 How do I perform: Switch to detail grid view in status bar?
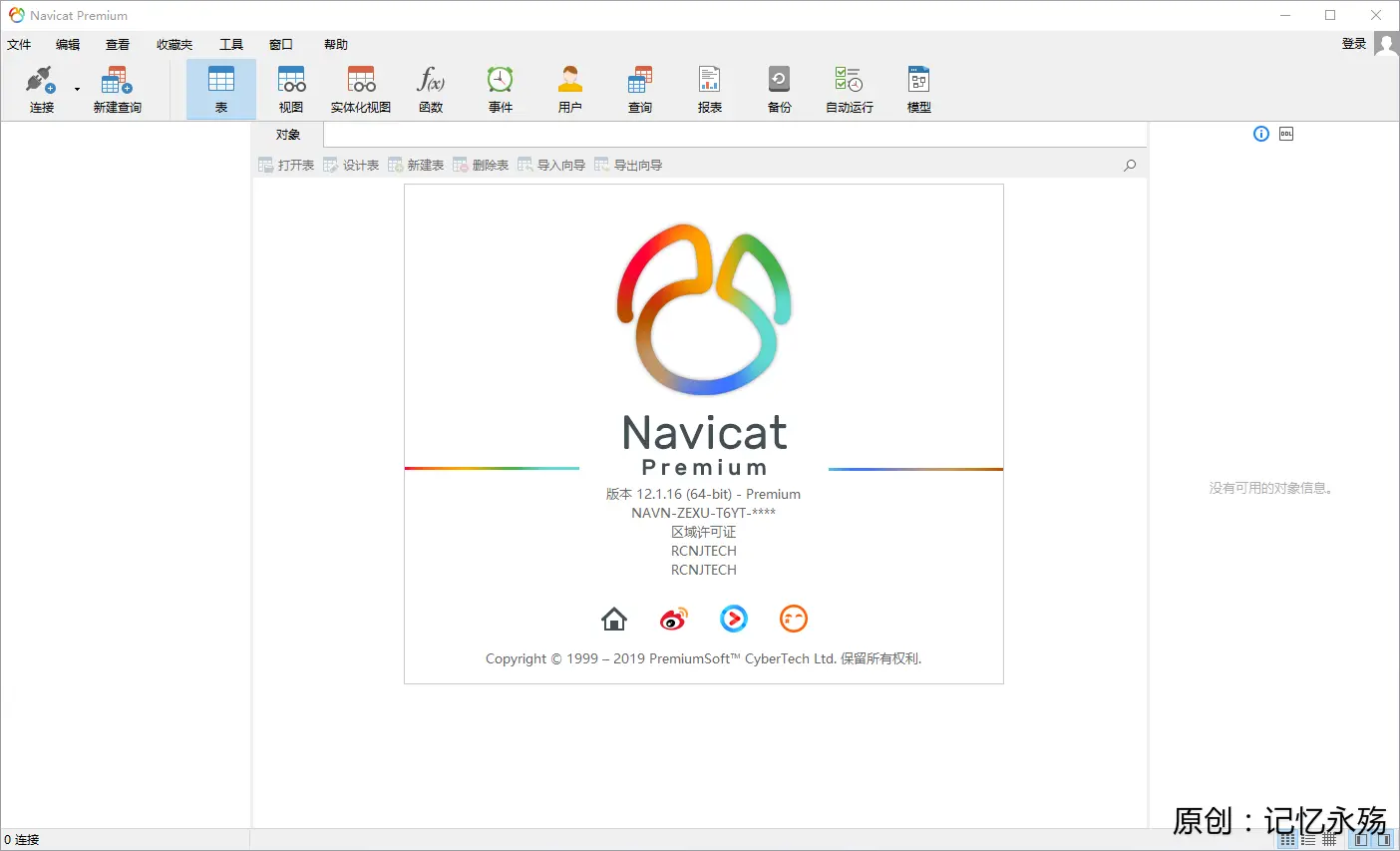(x=1329, y=840)
